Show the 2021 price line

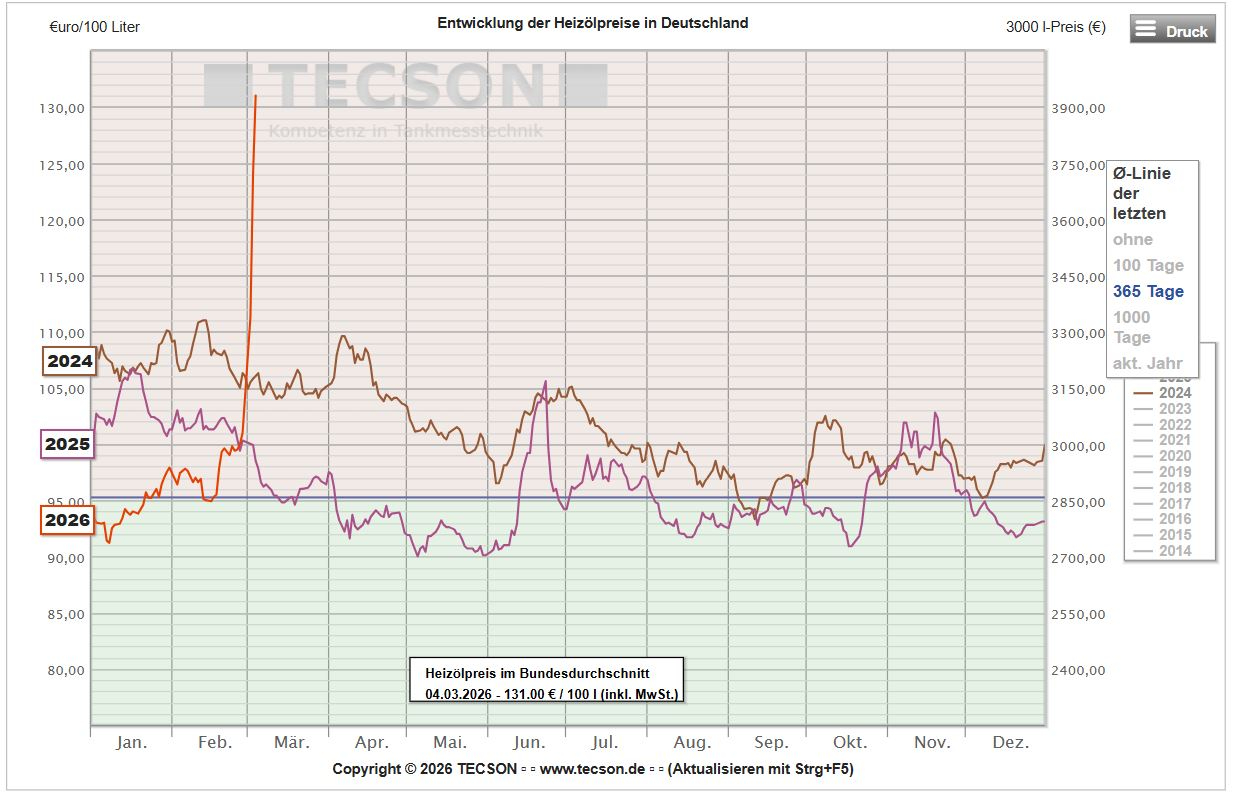[x=1174, y=440]
